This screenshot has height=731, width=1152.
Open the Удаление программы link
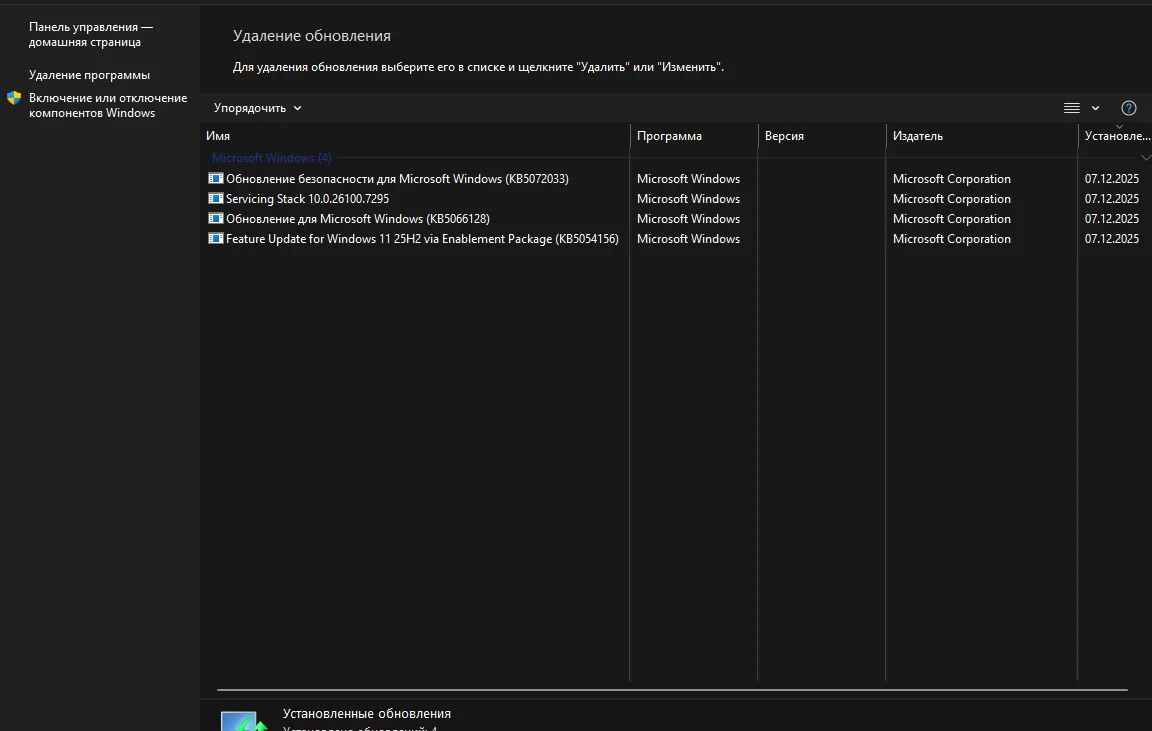[x=89, y=75]
